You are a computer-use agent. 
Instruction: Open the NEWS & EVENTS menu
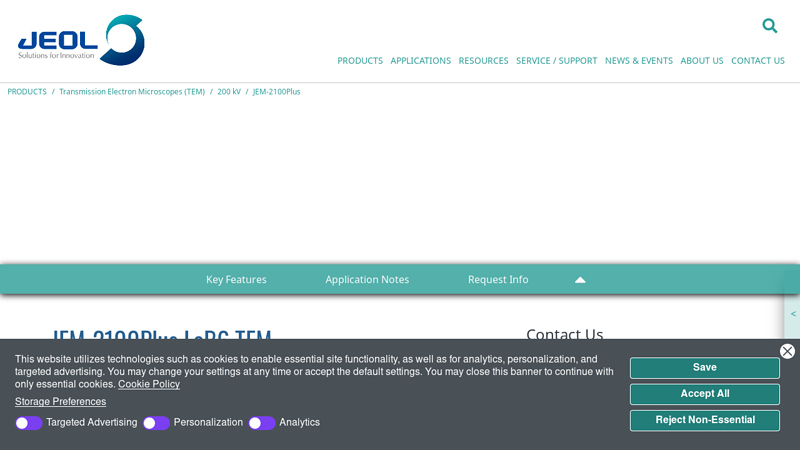(638, 61)
